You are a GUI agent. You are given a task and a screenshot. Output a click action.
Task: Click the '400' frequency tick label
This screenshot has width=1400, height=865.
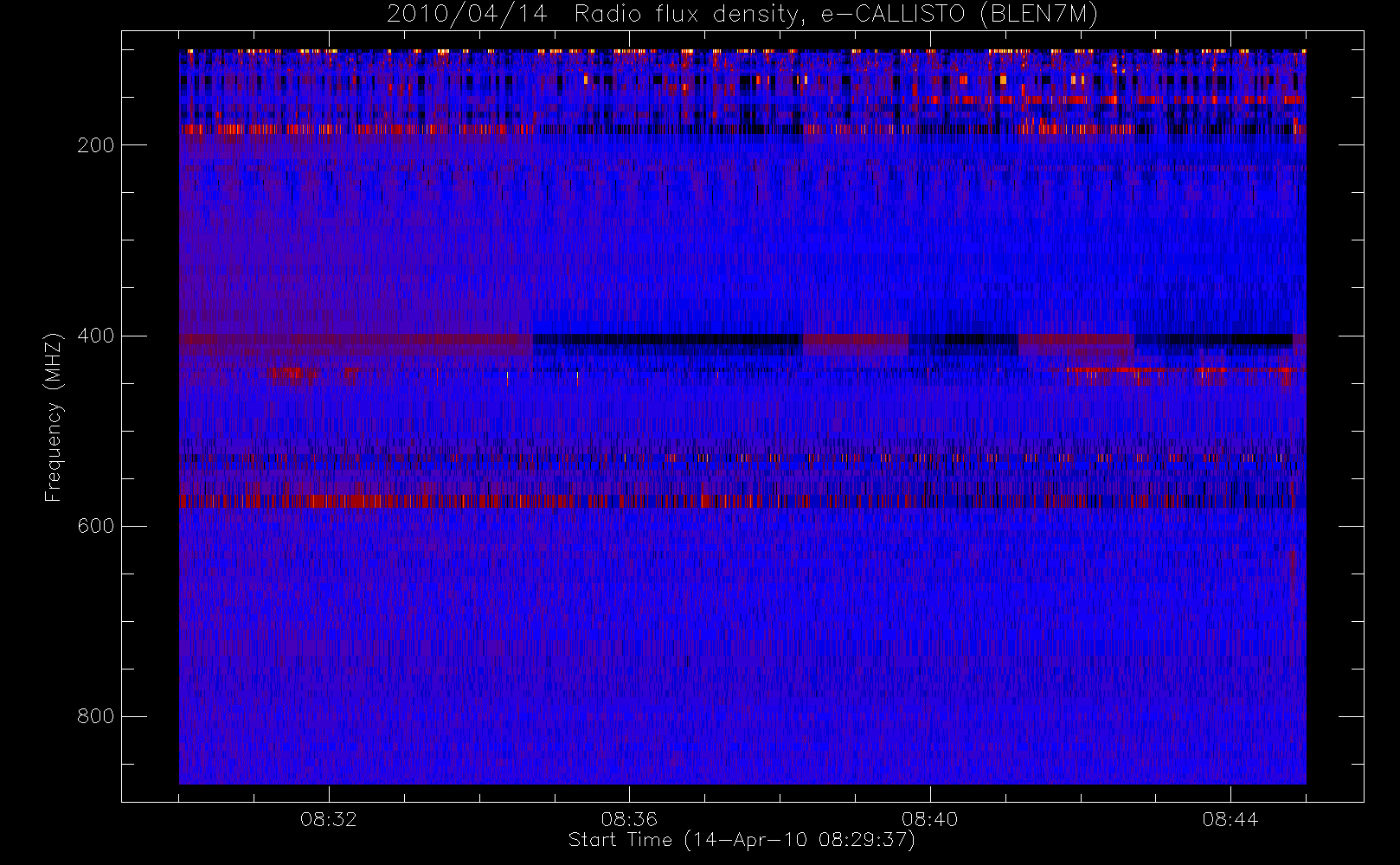95,336
